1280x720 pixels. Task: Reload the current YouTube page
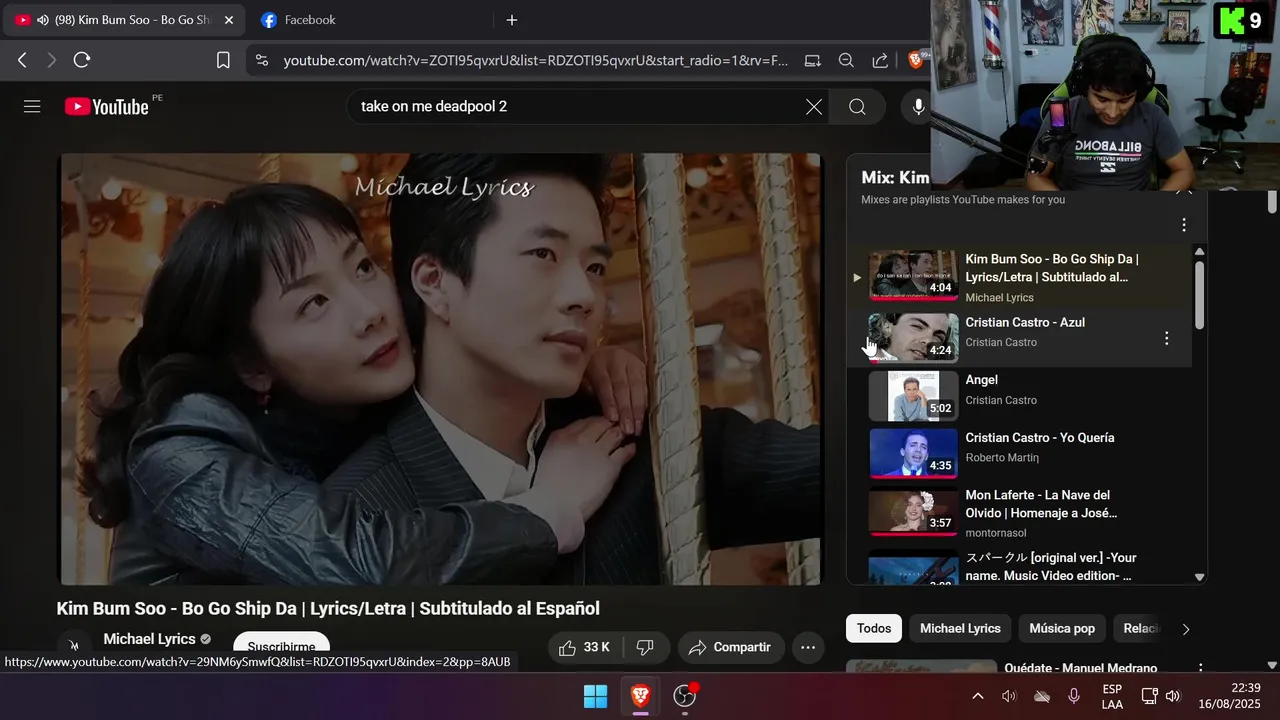(82, 60)
